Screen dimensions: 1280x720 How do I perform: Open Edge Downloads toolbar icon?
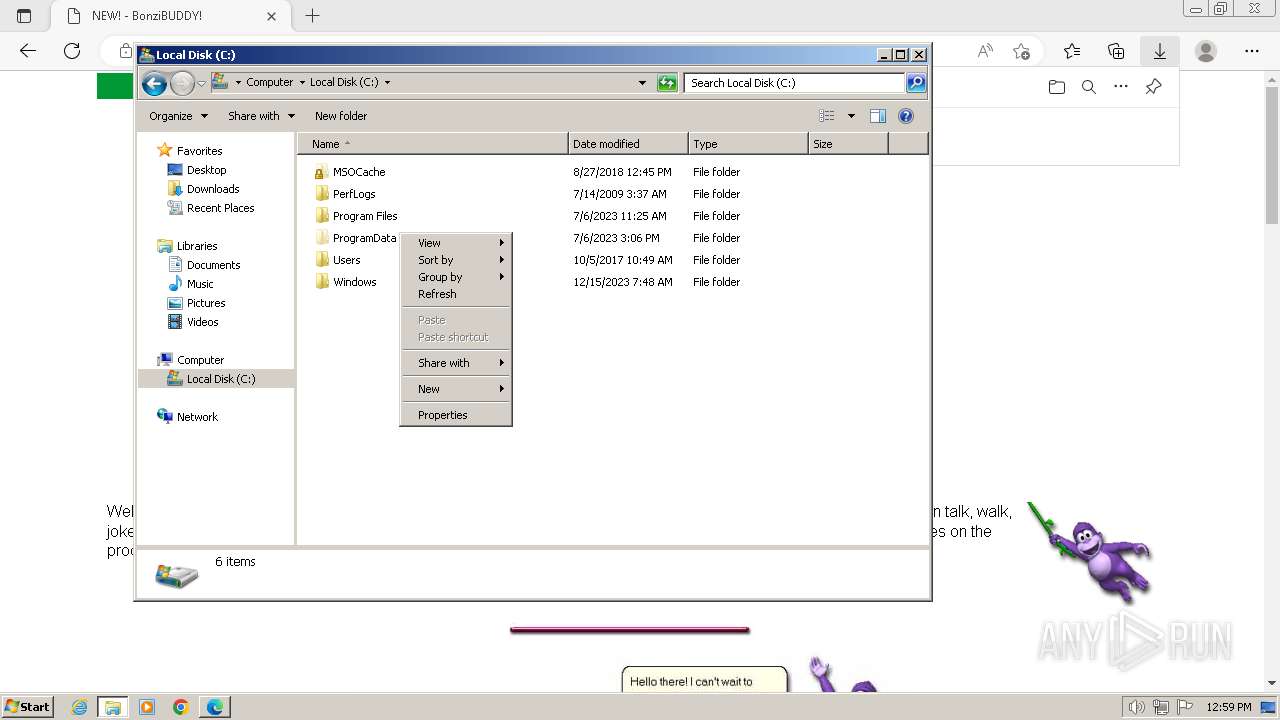click(1160, 51)
